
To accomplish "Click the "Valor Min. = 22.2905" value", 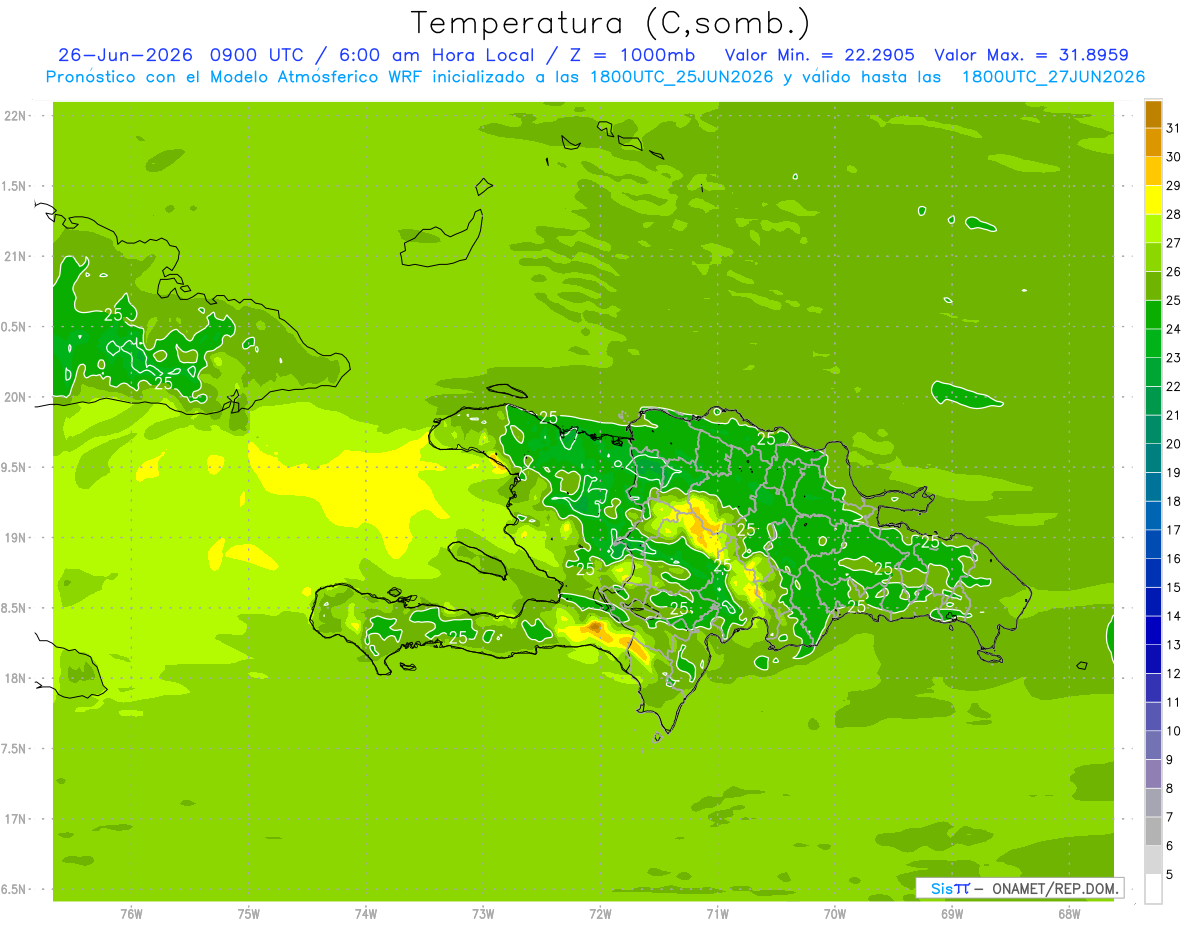I will [821, 55].
